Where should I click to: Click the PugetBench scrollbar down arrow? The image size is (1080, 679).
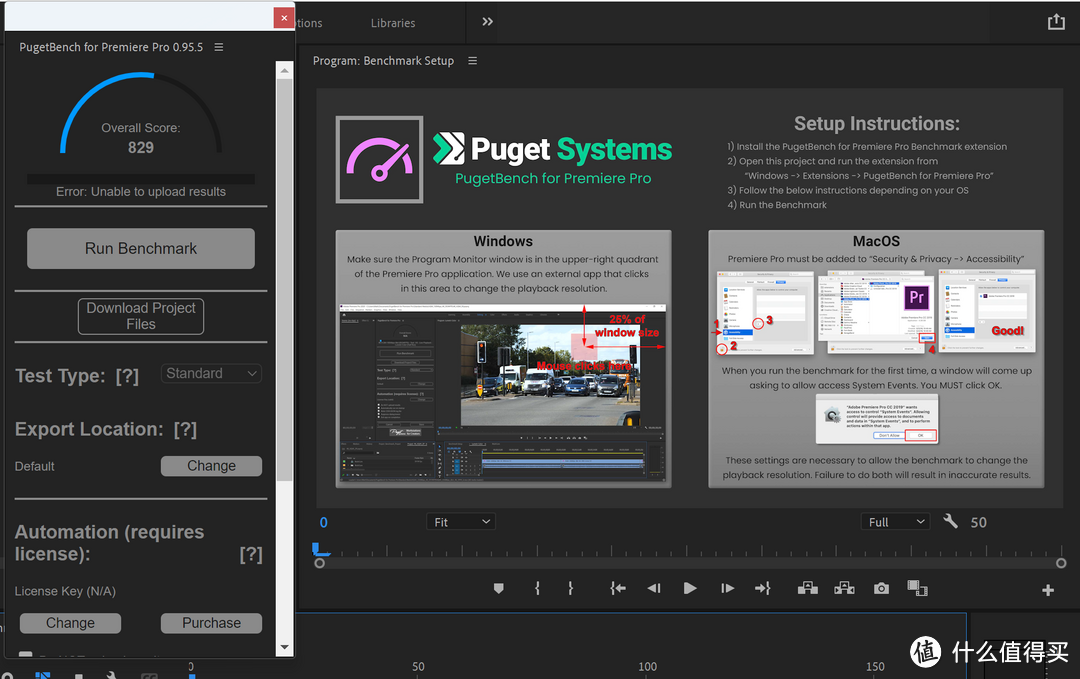click(x=284, y=647)
